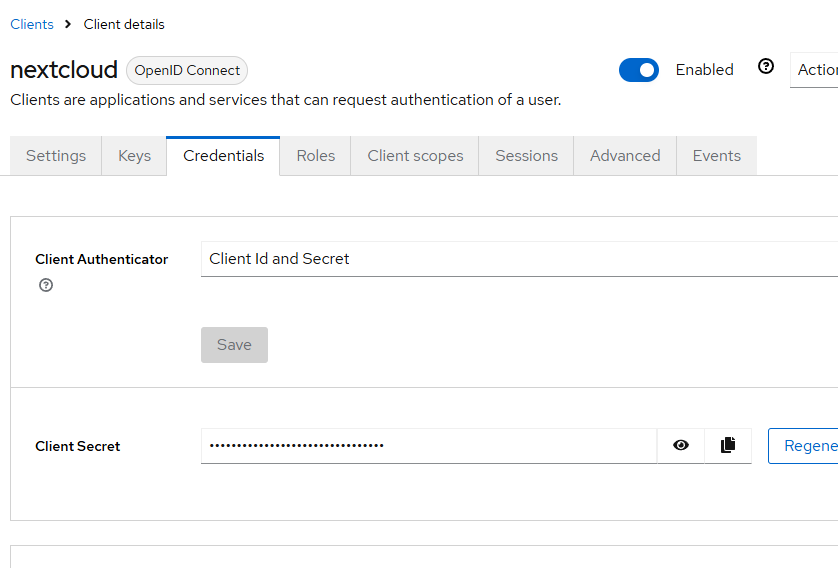
Task: Reveal the client secret with eye icon
Action: point(681,446)
